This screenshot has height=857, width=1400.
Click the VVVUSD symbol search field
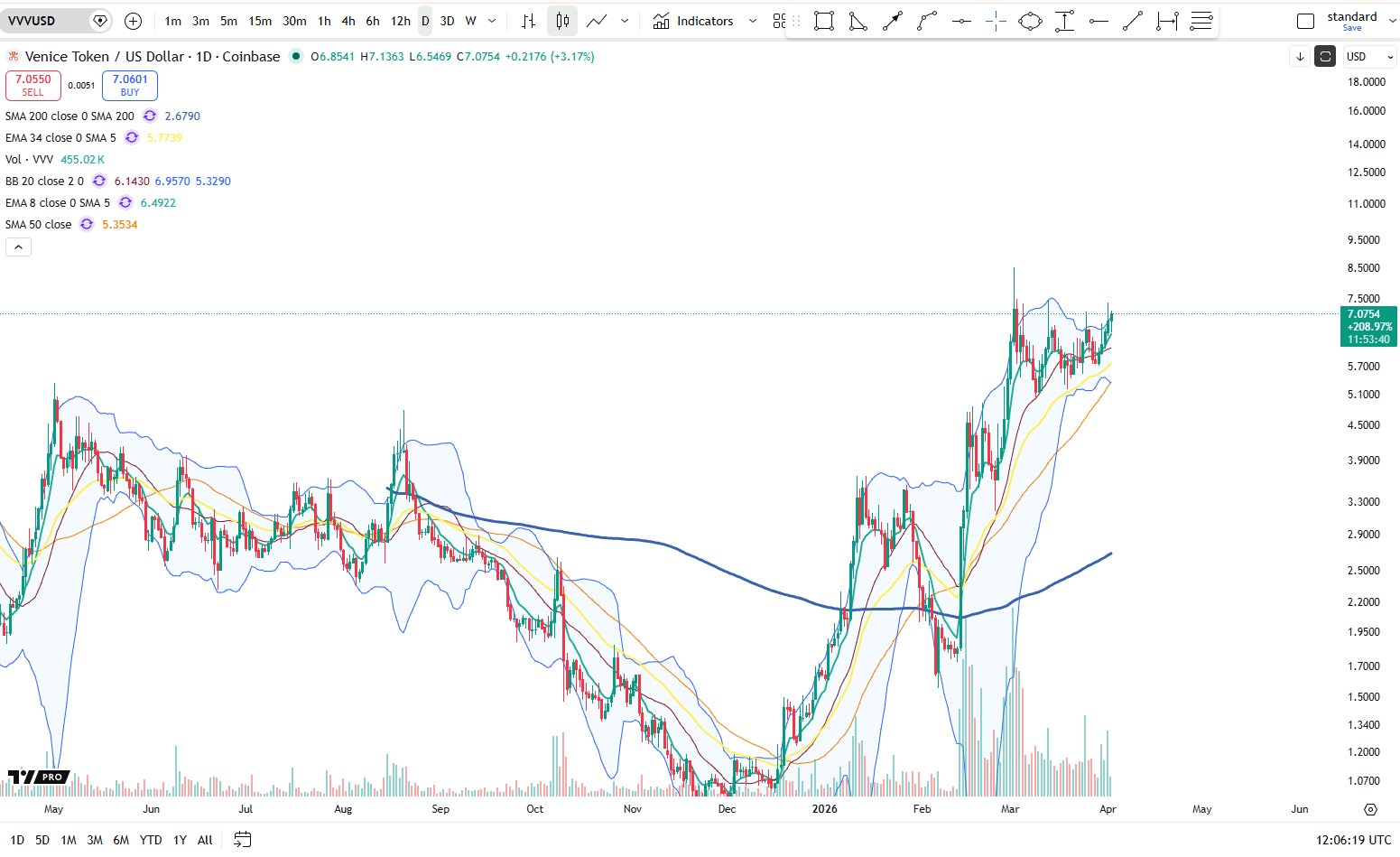tap(45, 20)
